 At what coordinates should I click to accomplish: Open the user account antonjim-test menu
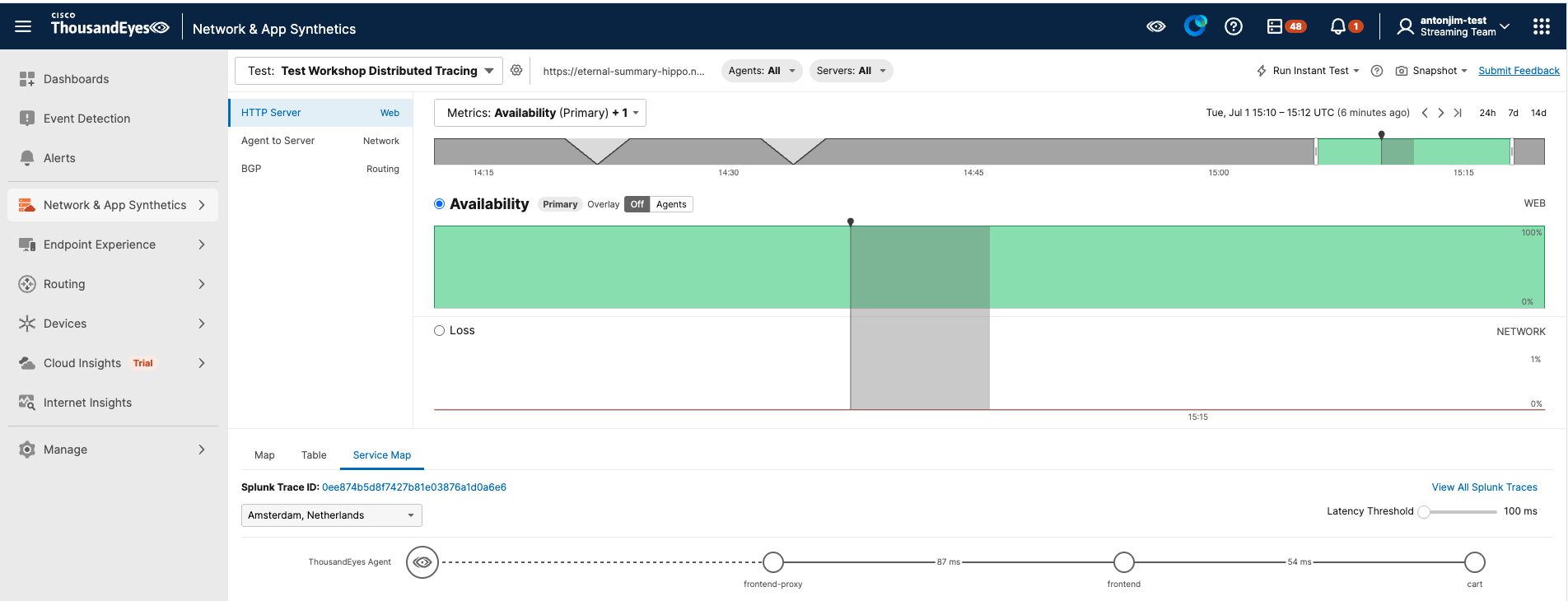(1454, 26)
